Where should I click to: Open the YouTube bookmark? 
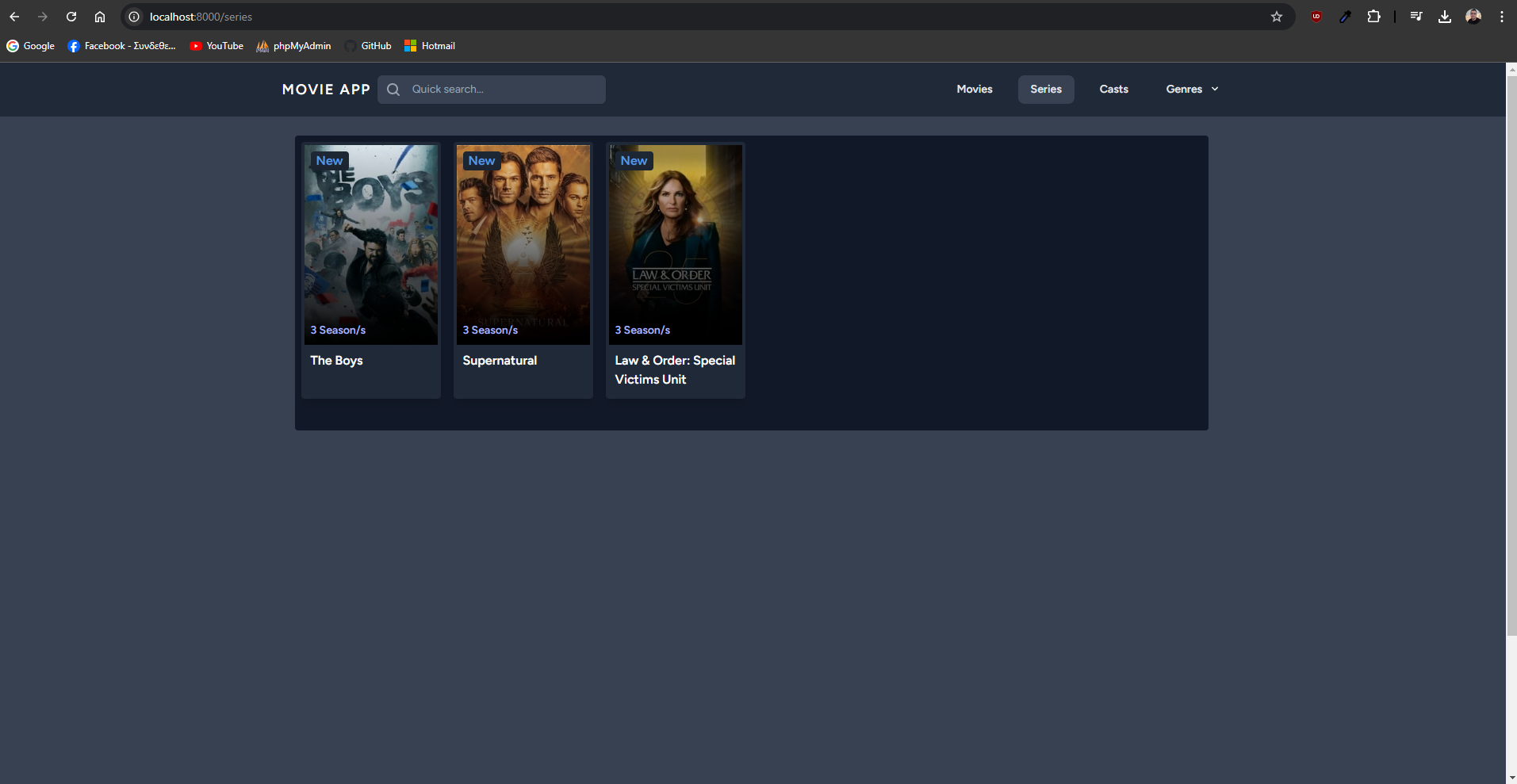tap(216, 46)
